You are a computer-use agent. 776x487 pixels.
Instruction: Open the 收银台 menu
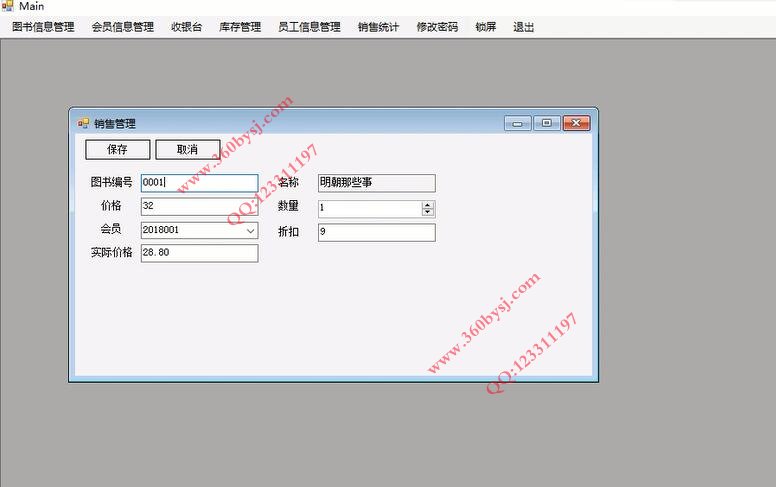(x=187, y=27)
